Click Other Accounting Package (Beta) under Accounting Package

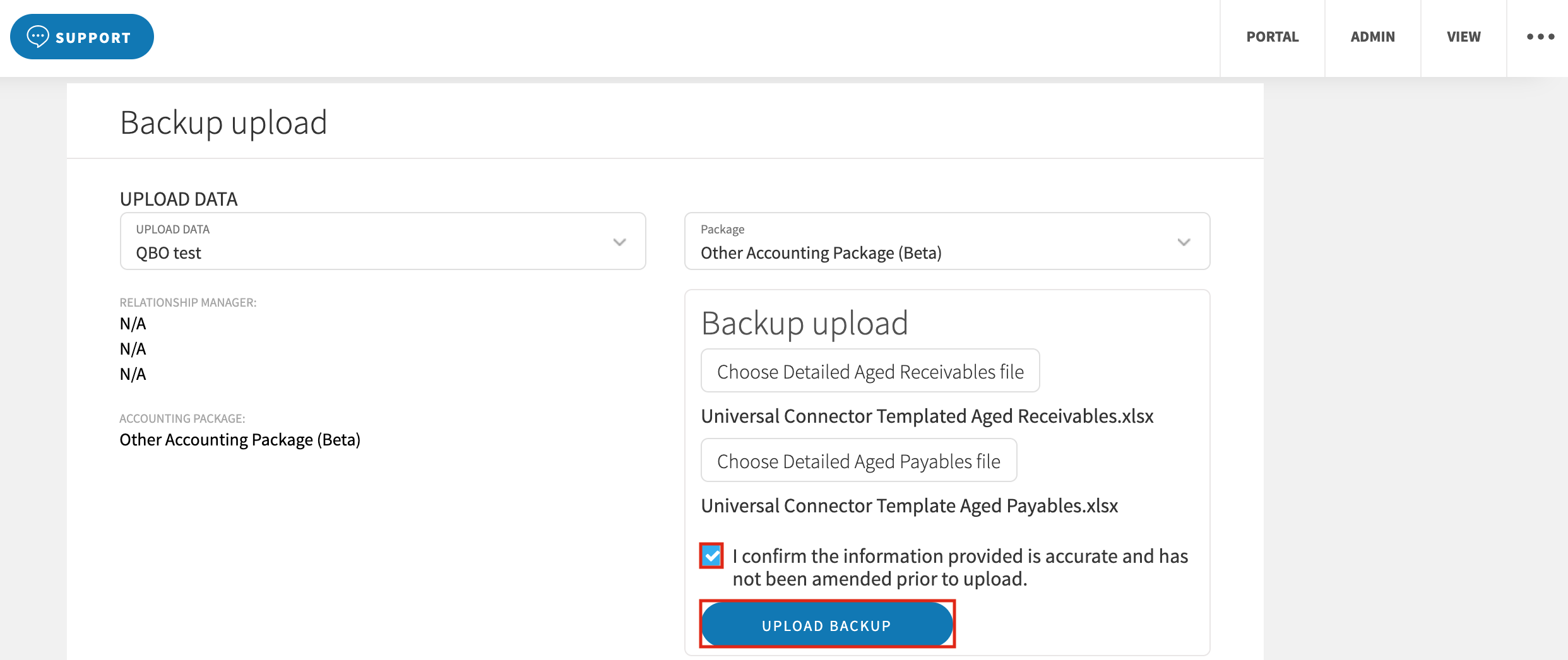coord(240,440)
